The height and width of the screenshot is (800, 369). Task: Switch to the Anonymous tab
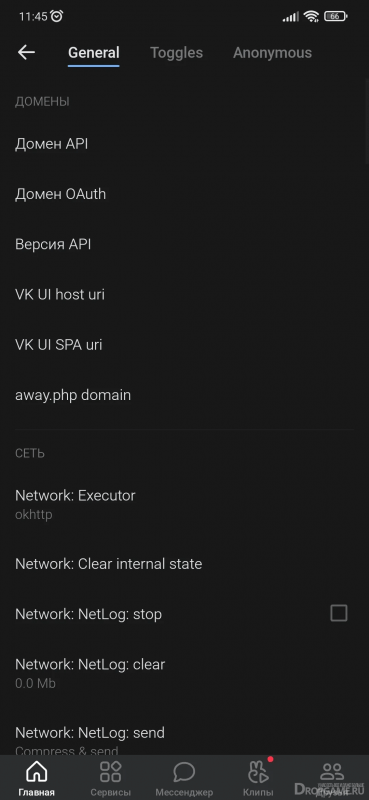tap(272, 53)
